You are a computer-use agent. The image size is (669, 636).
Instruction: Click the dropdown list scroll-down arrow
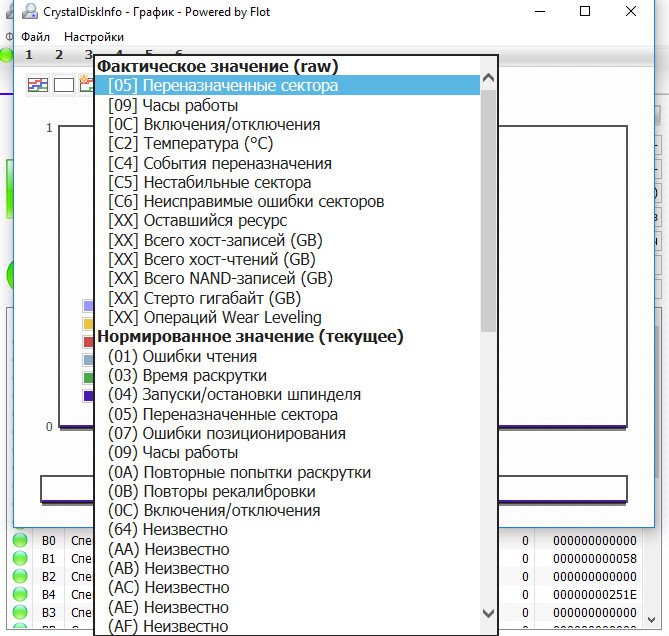[488, 613]
